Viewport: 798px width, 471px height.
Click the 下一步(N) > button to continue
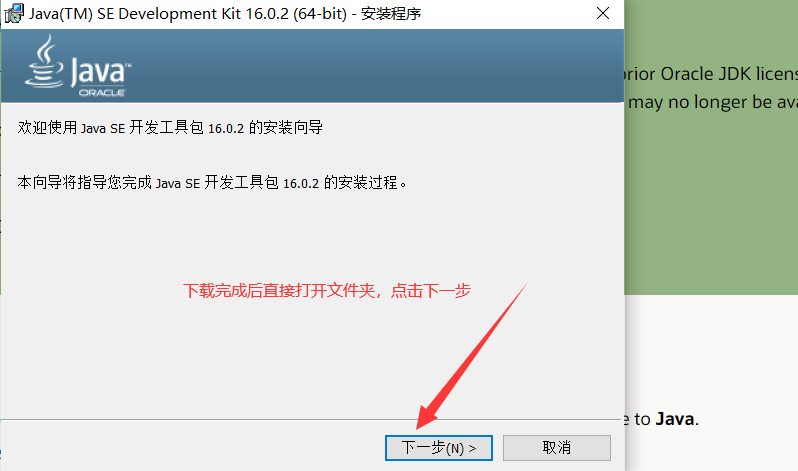[439, 448]
